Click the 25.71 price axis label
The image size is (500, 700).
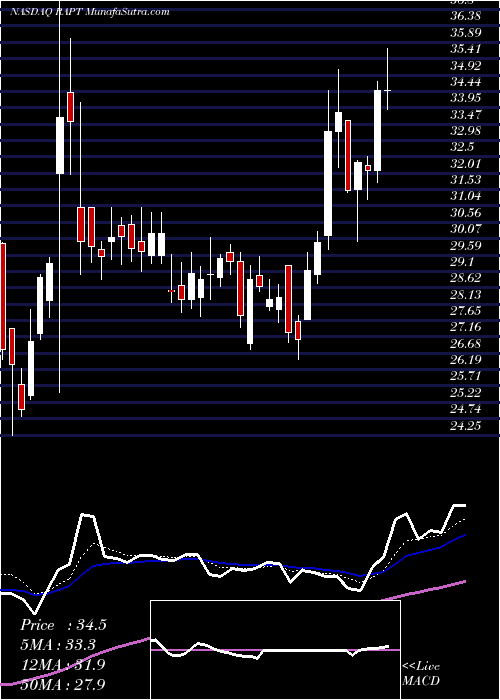pos(466,376)
